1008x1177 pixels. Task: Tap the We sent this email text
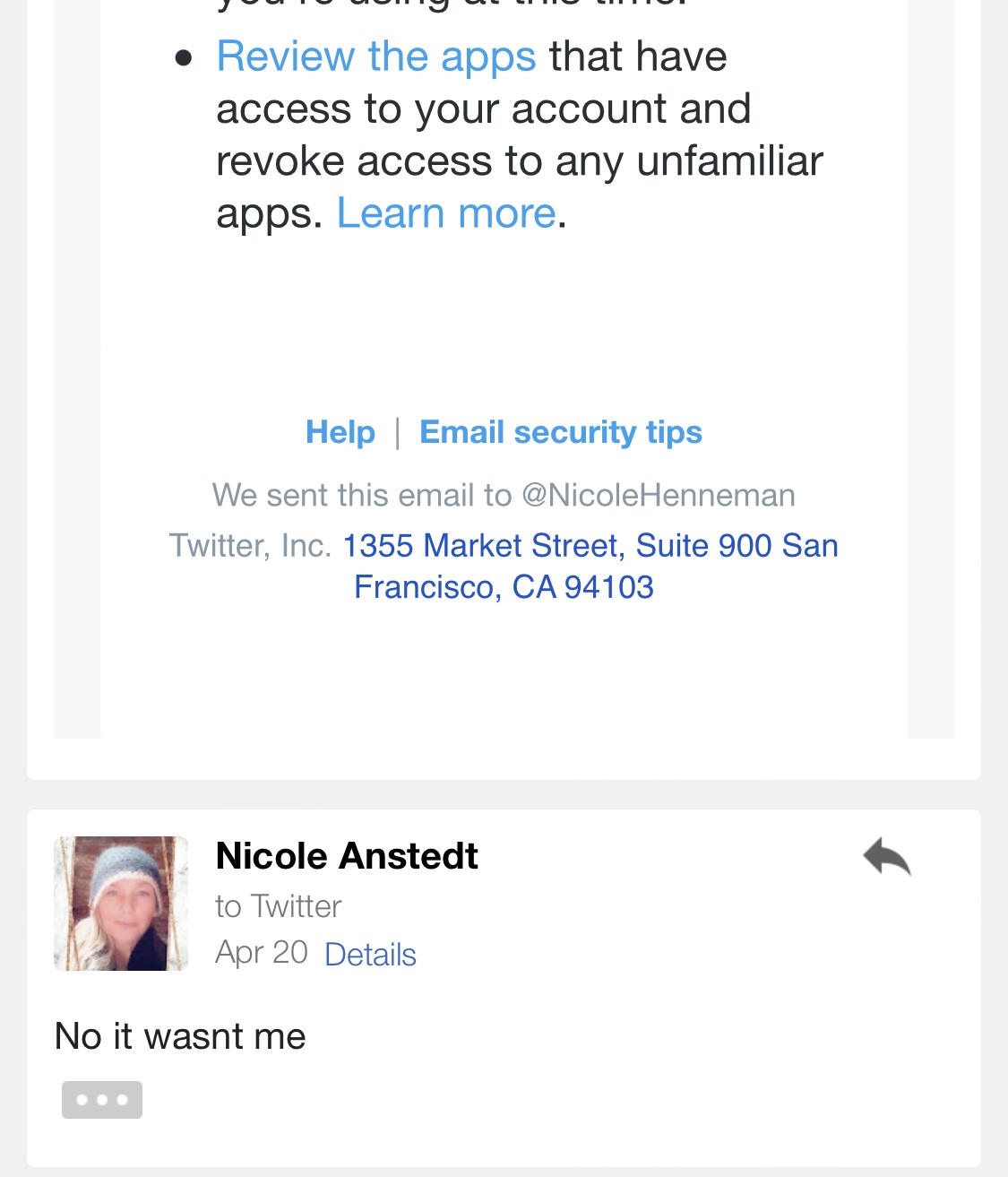point(361,495)
